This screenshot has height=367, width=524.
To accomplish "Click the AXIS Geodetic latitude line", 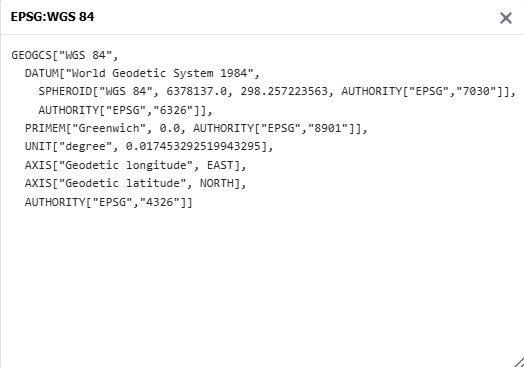I will click(x=136, y=183).
